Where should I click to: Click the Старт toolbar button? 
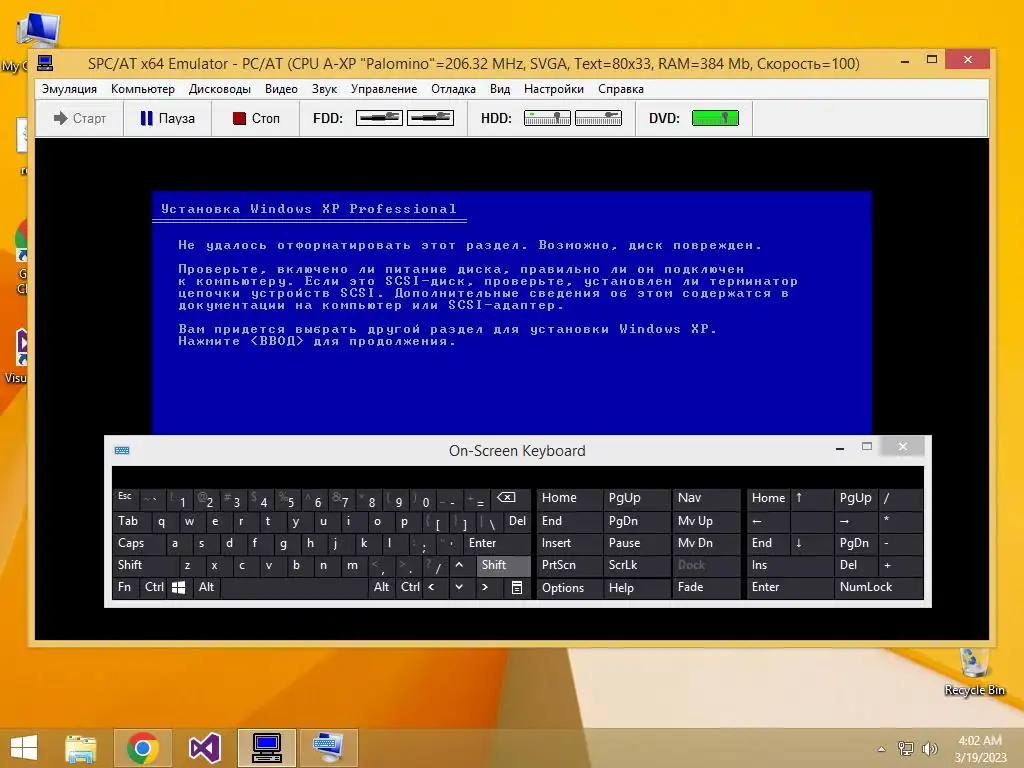pos(80,118)
